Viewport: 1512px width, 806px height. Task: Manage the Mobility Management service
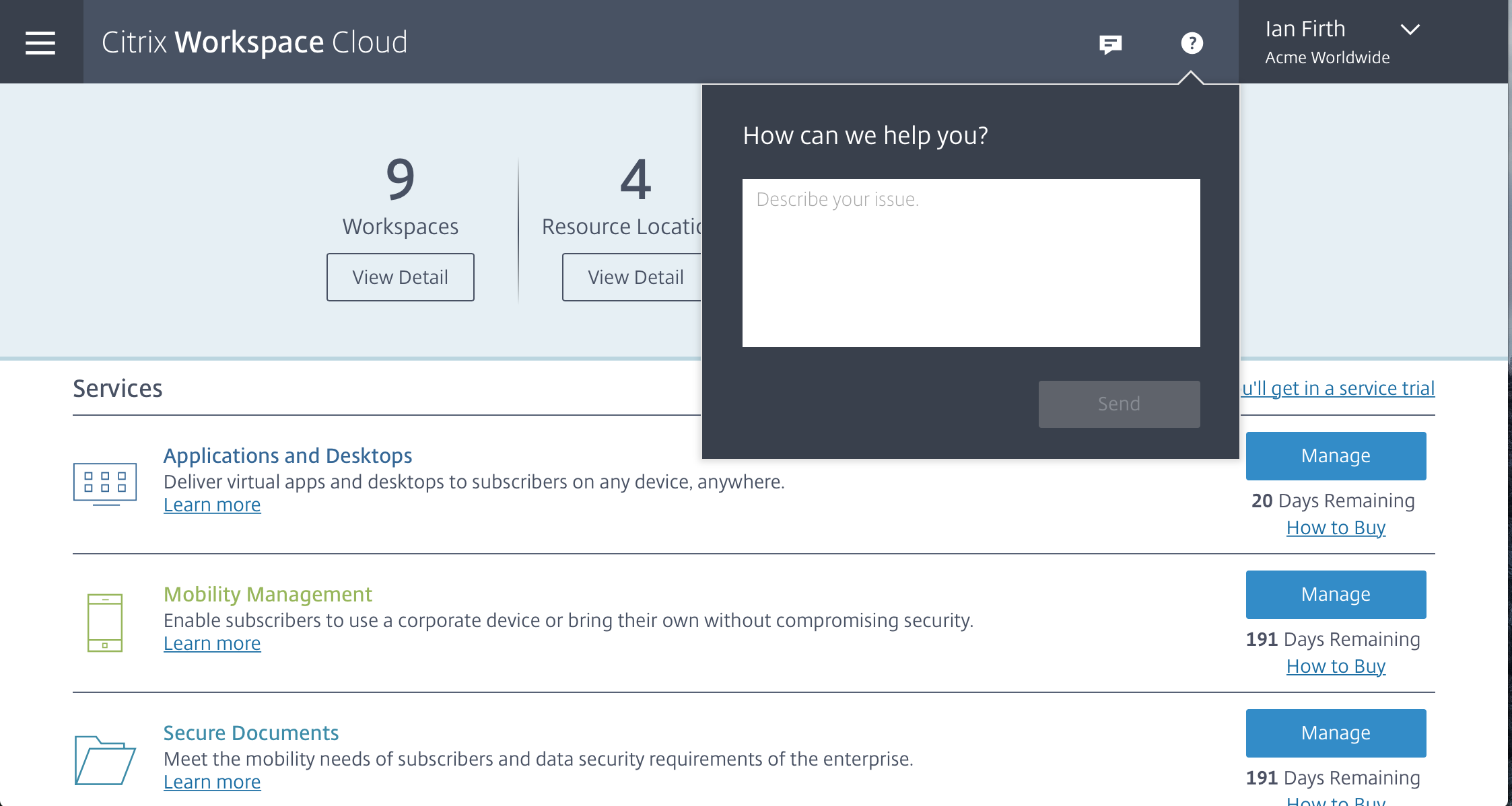[1336, 595]
